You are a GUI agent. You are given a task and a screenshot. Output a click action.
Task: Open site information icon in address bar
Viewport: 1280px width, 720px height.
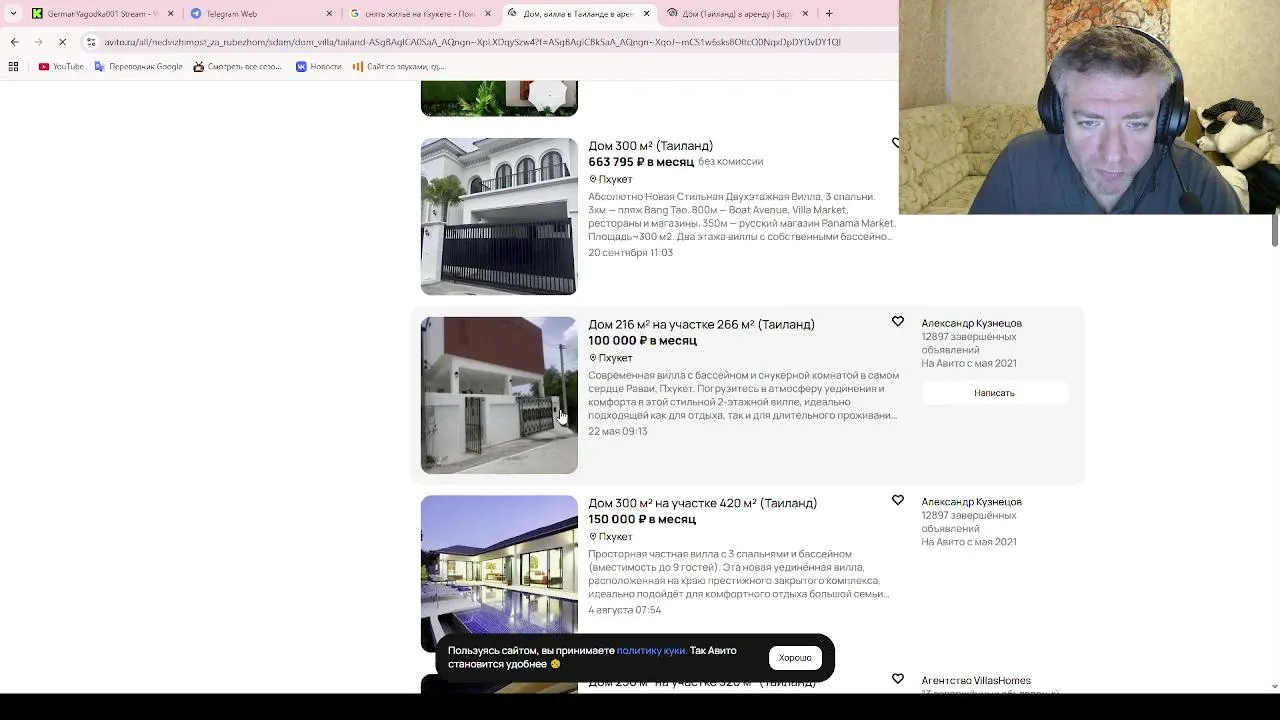pyautogui.click(x=91, y=42)
